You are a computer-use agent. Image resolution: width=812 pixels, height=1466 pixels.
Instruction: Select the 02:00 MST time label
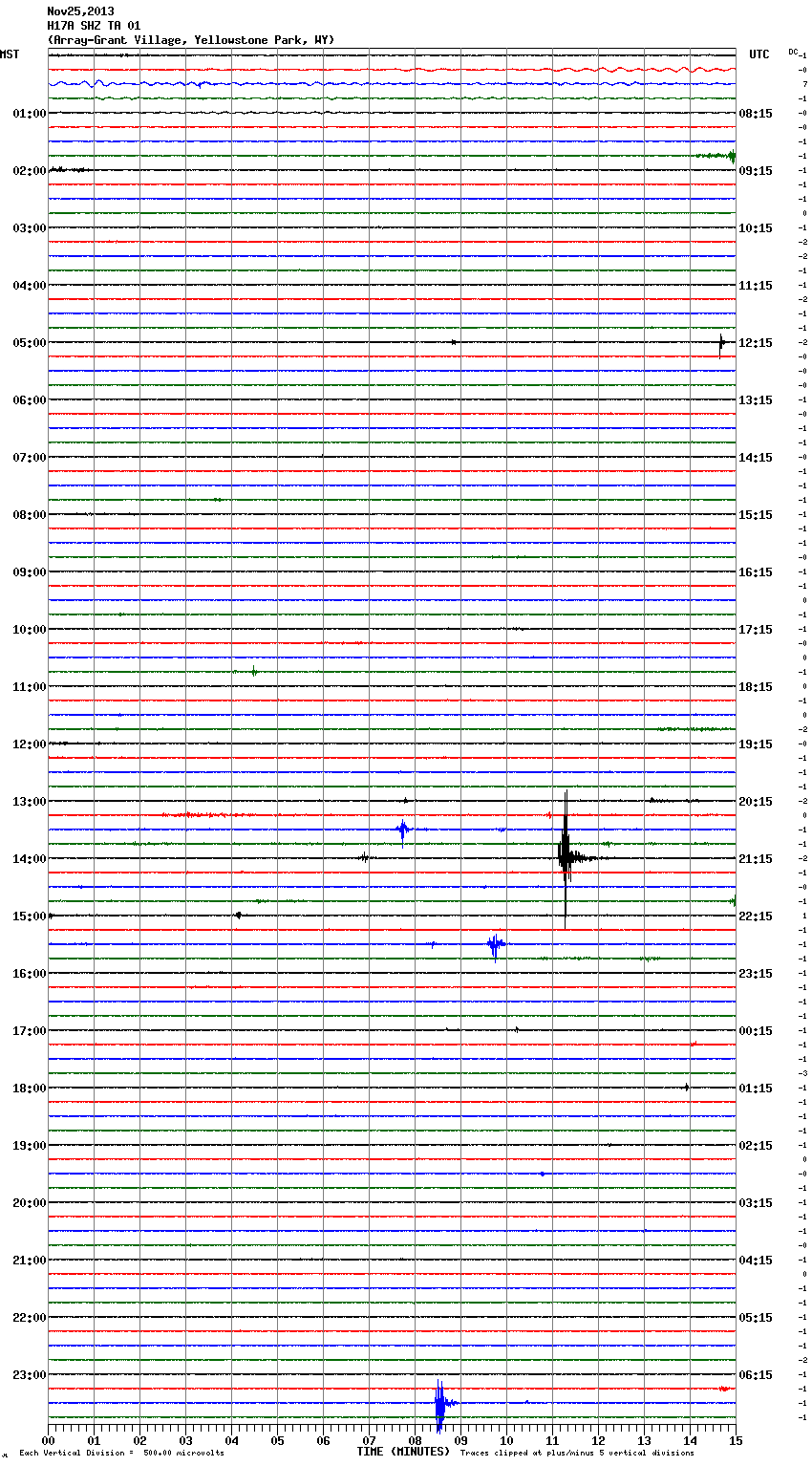click(29, 171)
